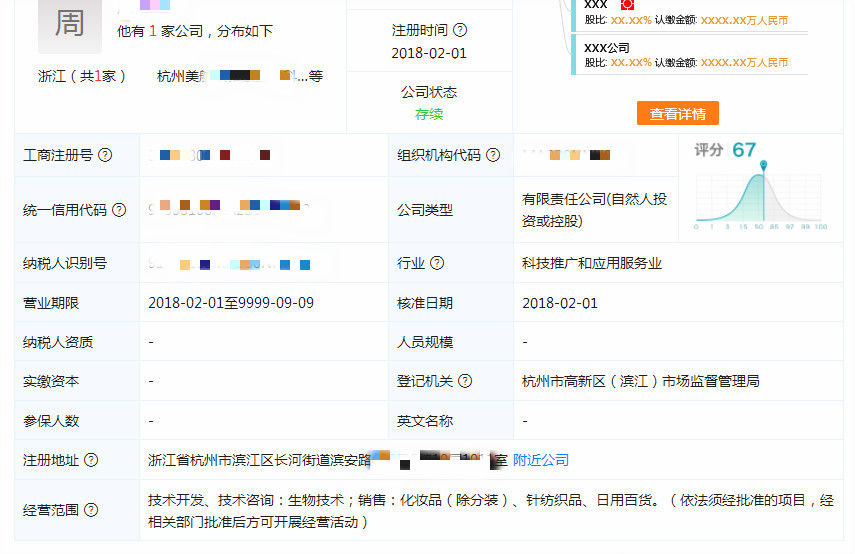Screen dimensions: 855x554
Task: Open the 附近公司 link
Action: (x=541, y=460)
